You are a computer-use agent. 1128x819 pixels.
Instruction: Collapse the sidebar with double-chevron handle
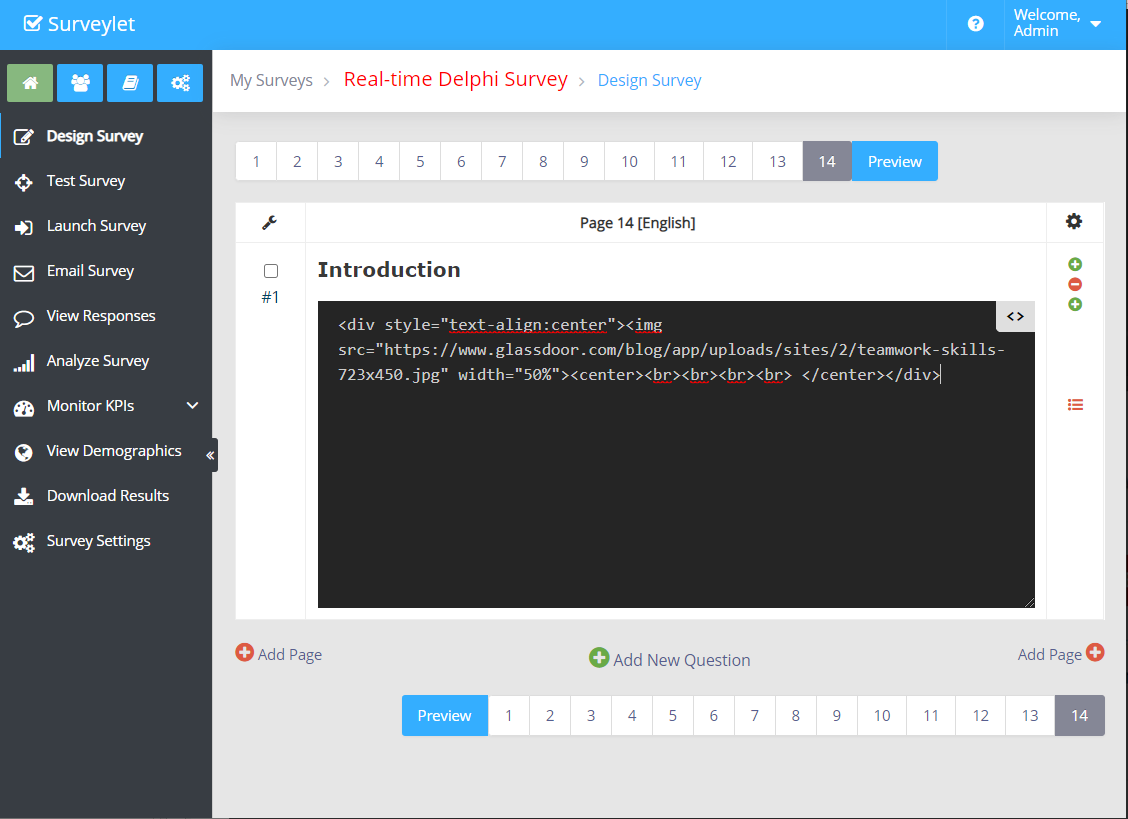click(x=210, y=455)
